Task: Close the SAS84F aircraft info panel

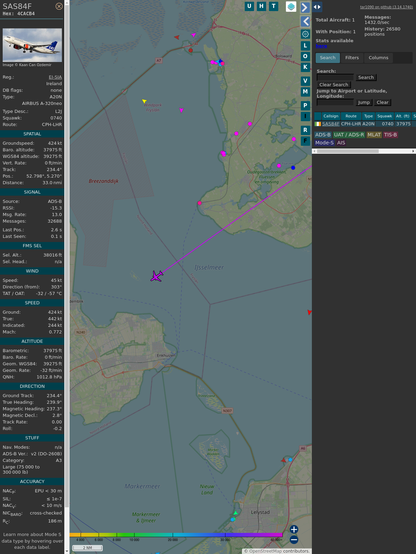Action: [59, 6]
